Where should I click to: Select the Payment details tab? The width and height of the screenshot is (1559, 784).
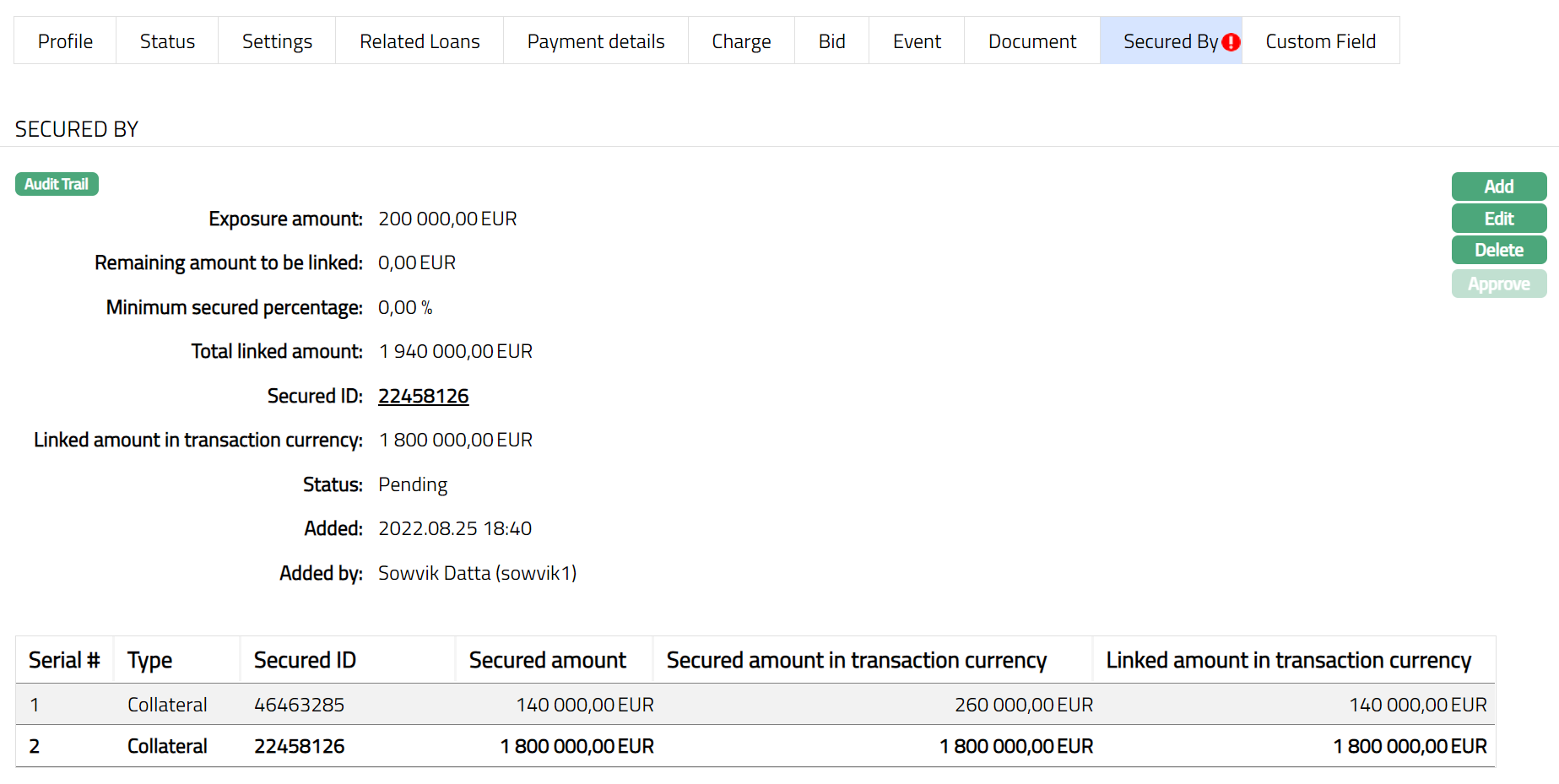click(596, 41)
